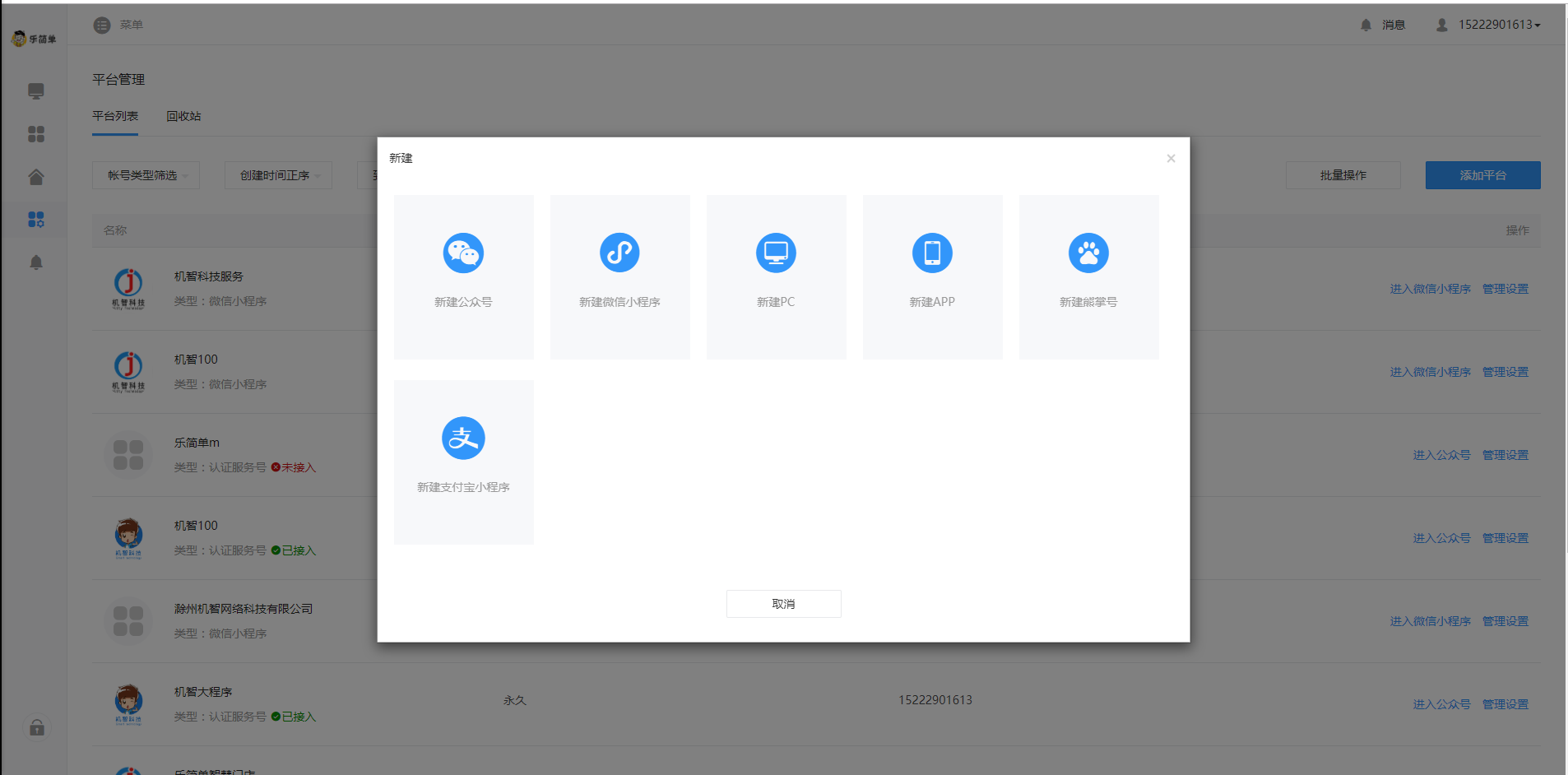Click the 未接入 status on 乐简单m

click(x=294, y=467)
